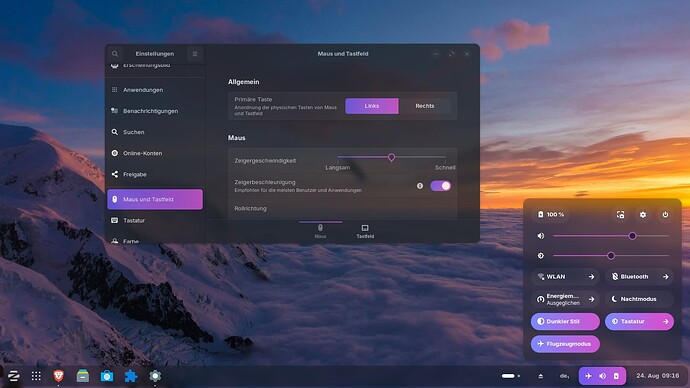Toggle Energiemodus Ausgeglichen button
Image resolution: width=690 pixels, height=388 pixels.
pos(558,299)
